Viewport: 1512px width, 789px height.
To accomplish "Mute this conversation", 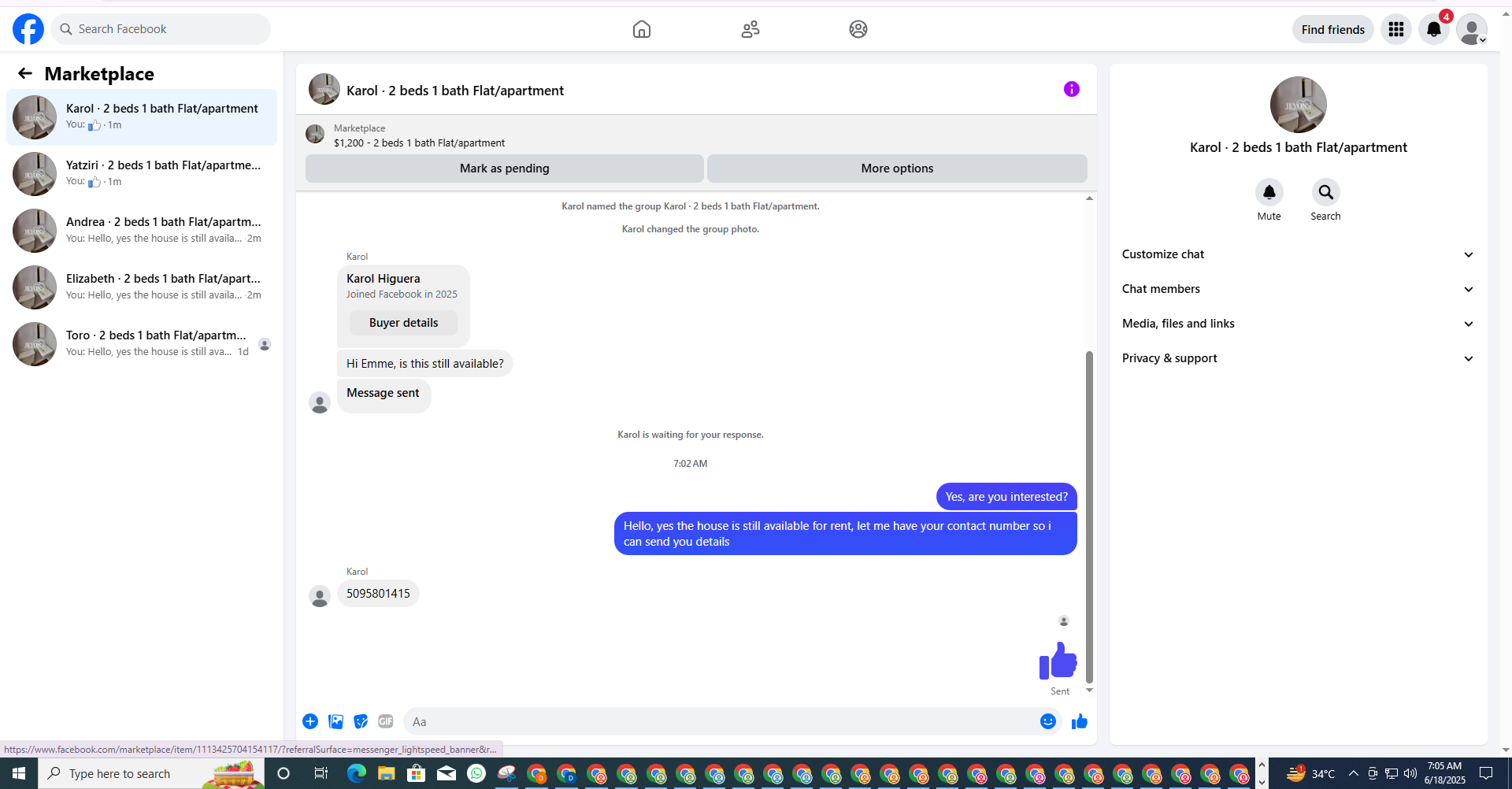I will click(x=1269, y=192).
